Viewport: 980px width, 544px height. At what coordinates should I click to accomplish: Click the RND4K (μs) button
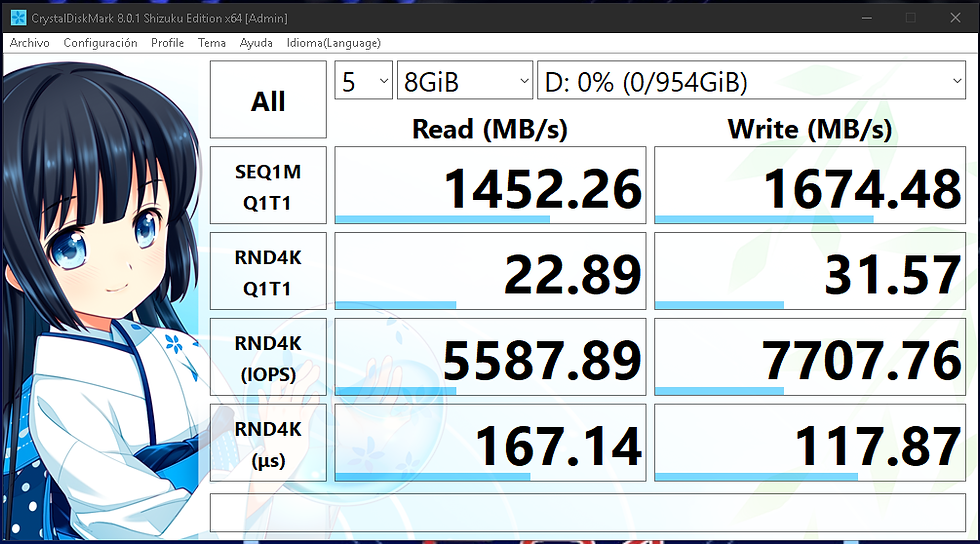pyautogui.click(x=268, y=443)
